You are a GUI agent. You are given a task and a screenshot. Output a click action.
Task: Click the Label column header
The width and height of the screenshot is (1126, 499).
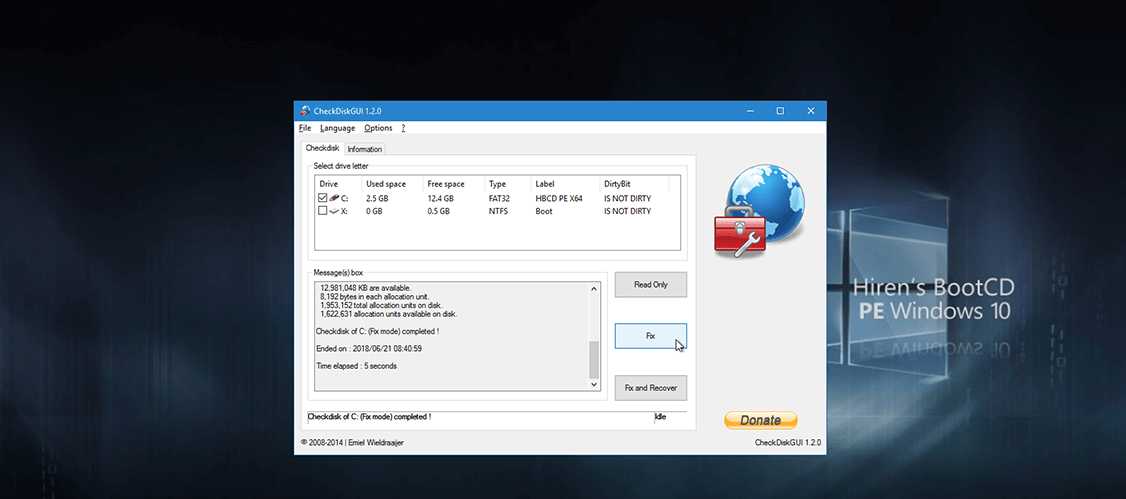coord(565,184)
